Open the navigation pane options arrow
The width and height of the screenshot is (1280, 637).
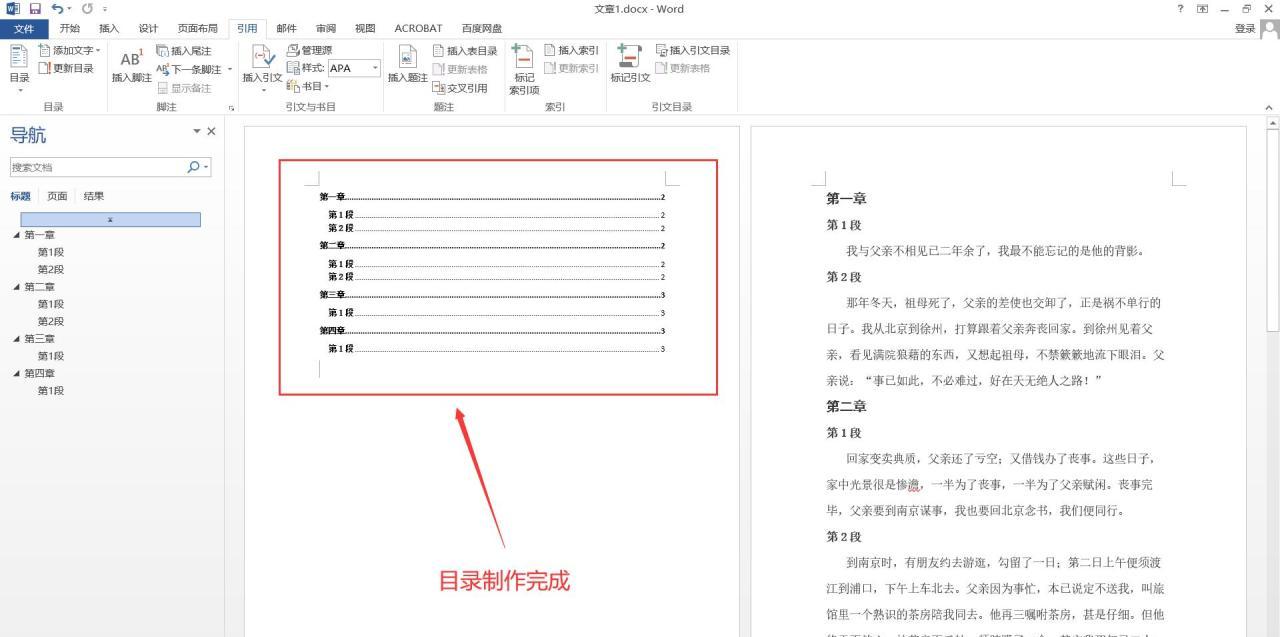(x=197, y=131)
